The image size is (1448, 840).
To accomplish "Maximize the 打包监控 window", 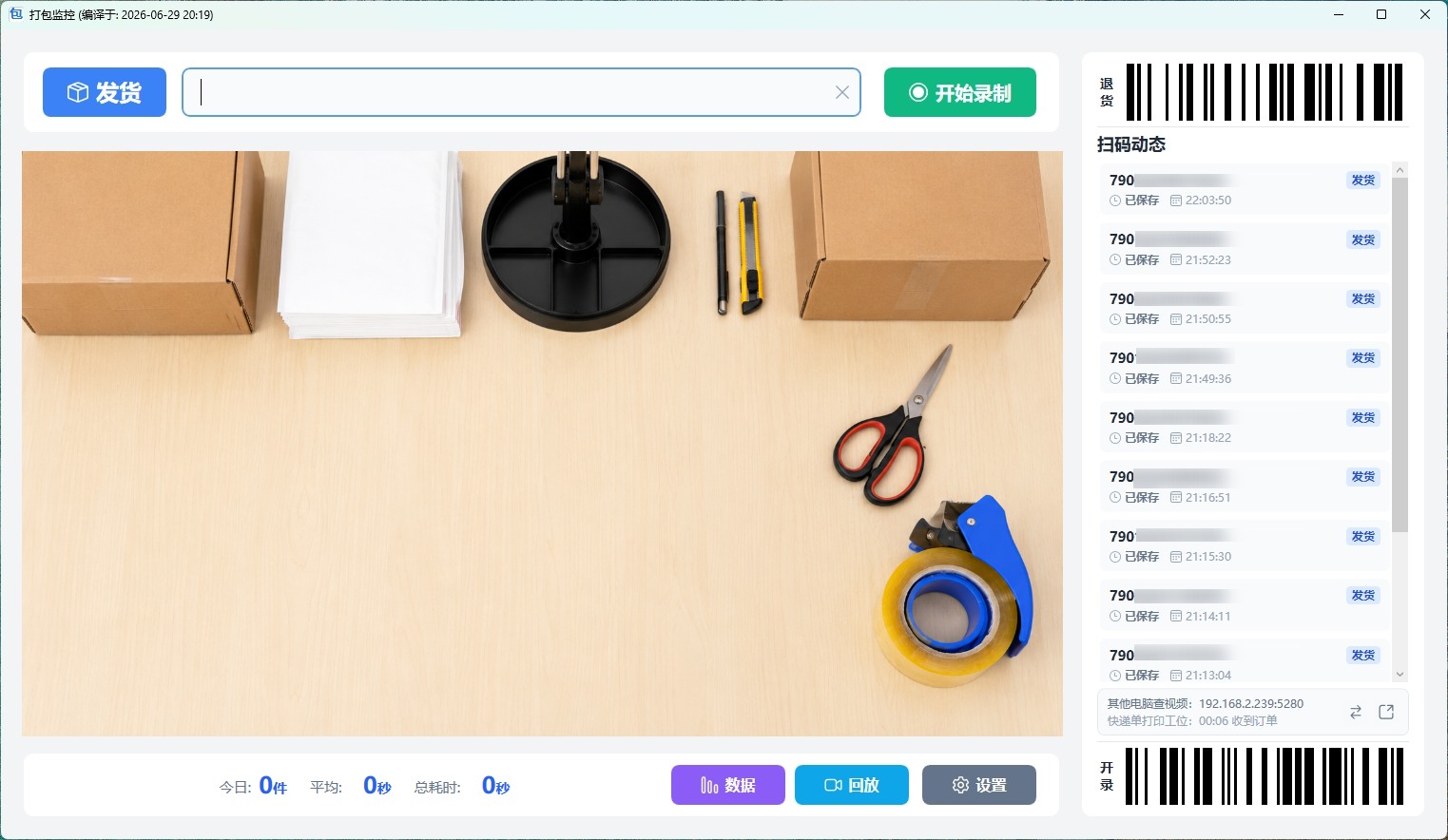I will click(x=1381, y=14).
